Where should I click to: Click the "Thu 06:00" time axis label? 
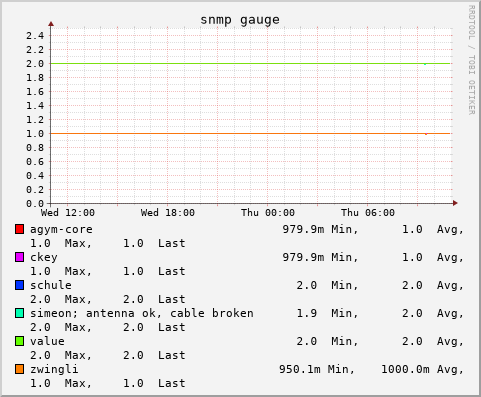368,213
